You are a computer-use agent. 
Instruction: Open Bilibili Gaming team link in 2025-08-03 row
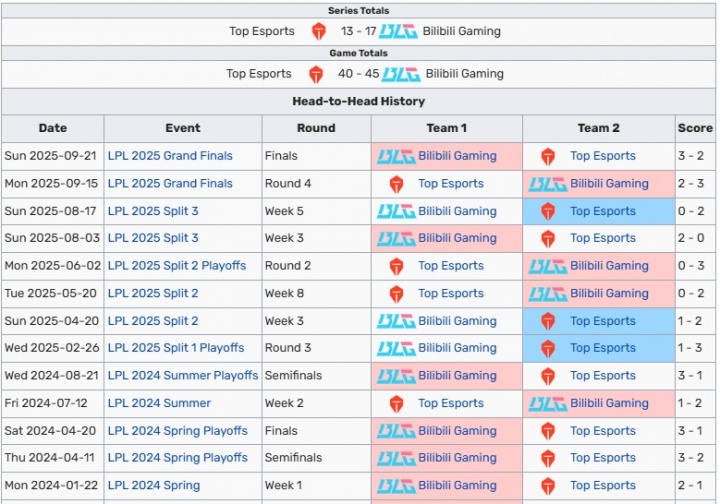click(457, 238)
